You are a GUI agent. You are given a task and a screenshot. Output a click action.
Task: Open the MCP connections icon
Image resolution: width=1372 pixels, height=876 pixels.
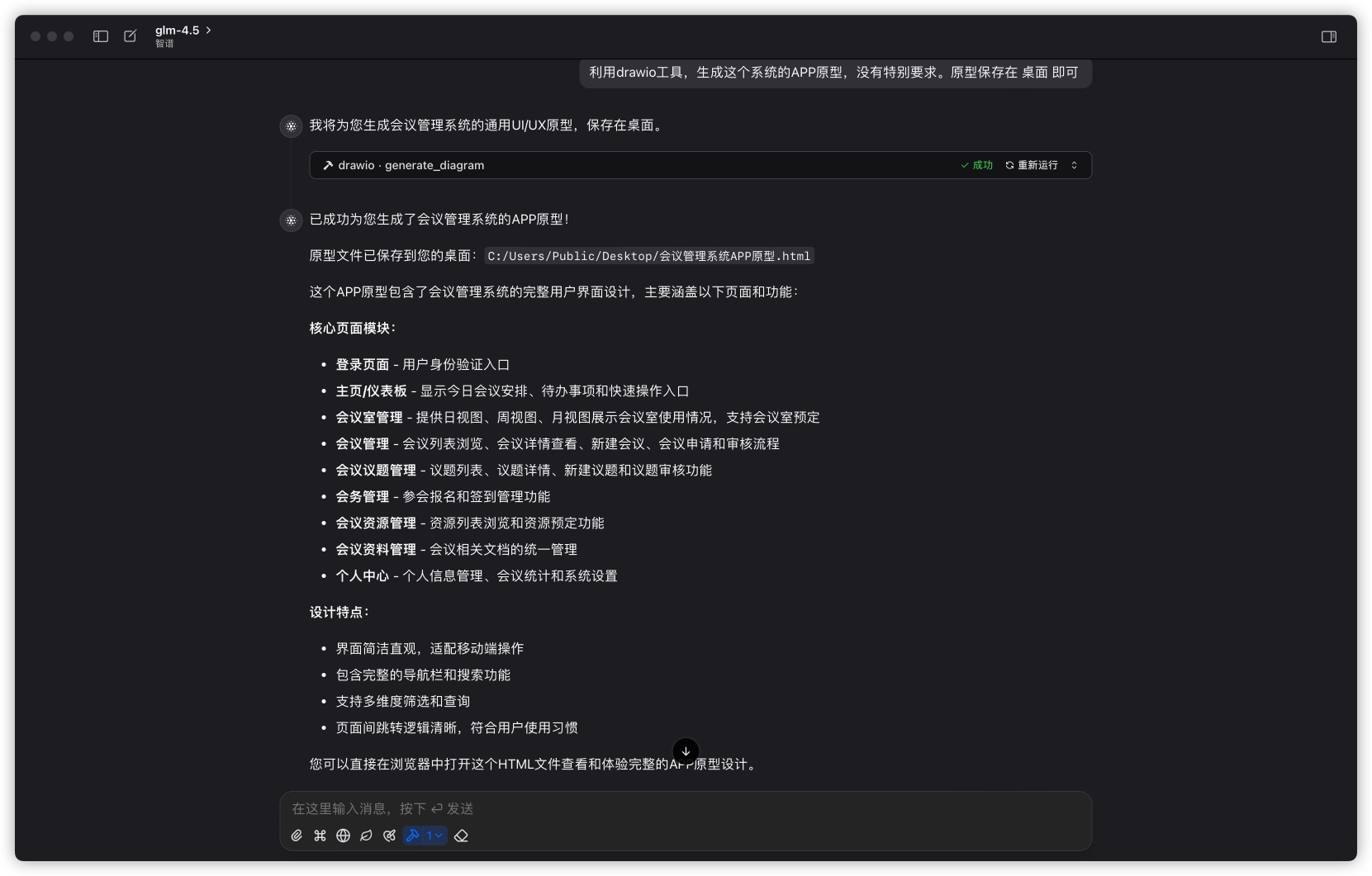pyautogui.click(x=389, y=836)
